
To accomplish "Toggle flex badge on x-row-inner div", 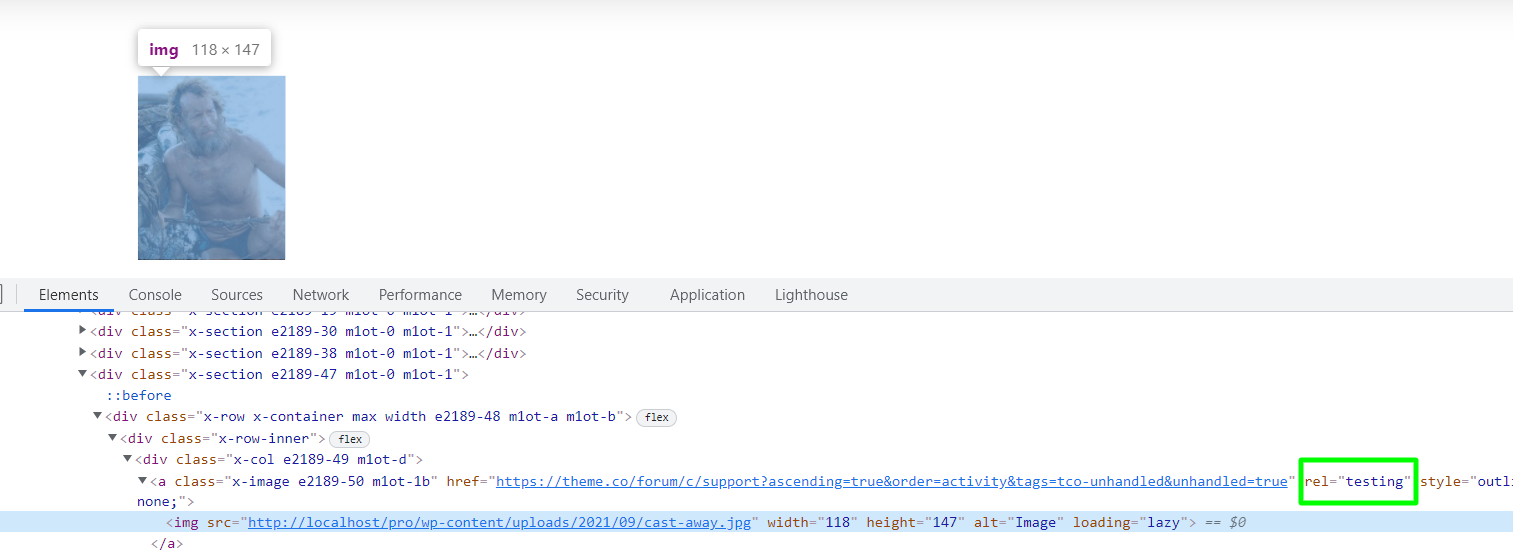I will click(350, 439).
